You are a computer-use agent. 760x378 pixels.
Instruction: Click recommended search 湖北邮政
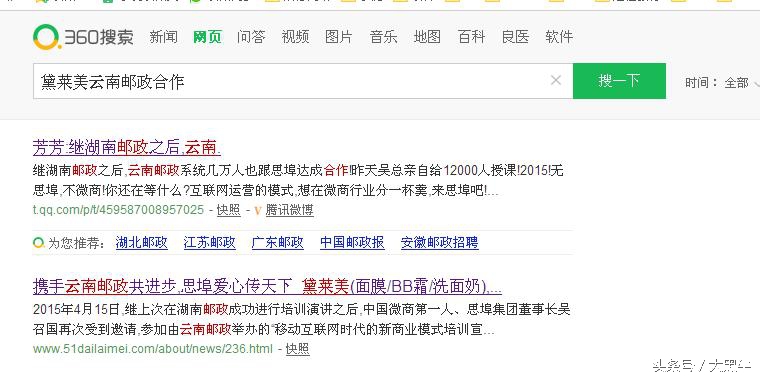(x=142, y=243)
